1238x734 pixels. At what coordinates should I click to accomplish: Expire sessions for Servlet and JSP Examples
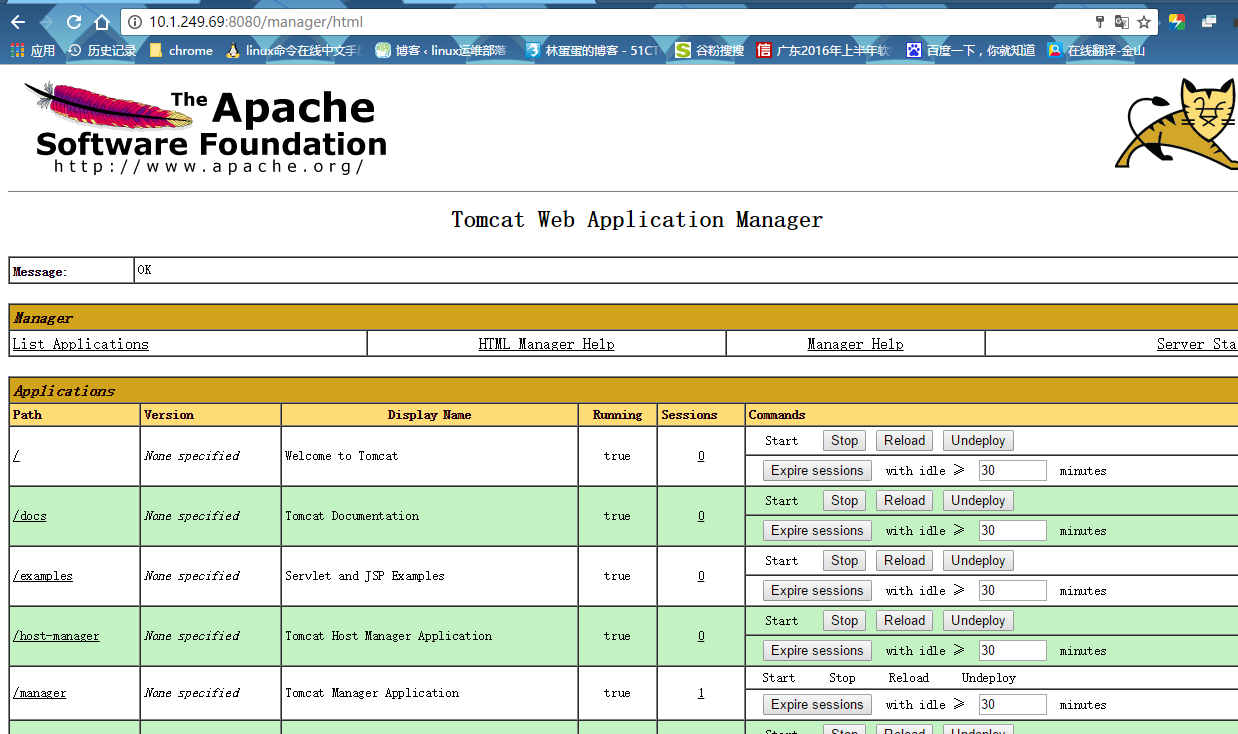point(817,591)
